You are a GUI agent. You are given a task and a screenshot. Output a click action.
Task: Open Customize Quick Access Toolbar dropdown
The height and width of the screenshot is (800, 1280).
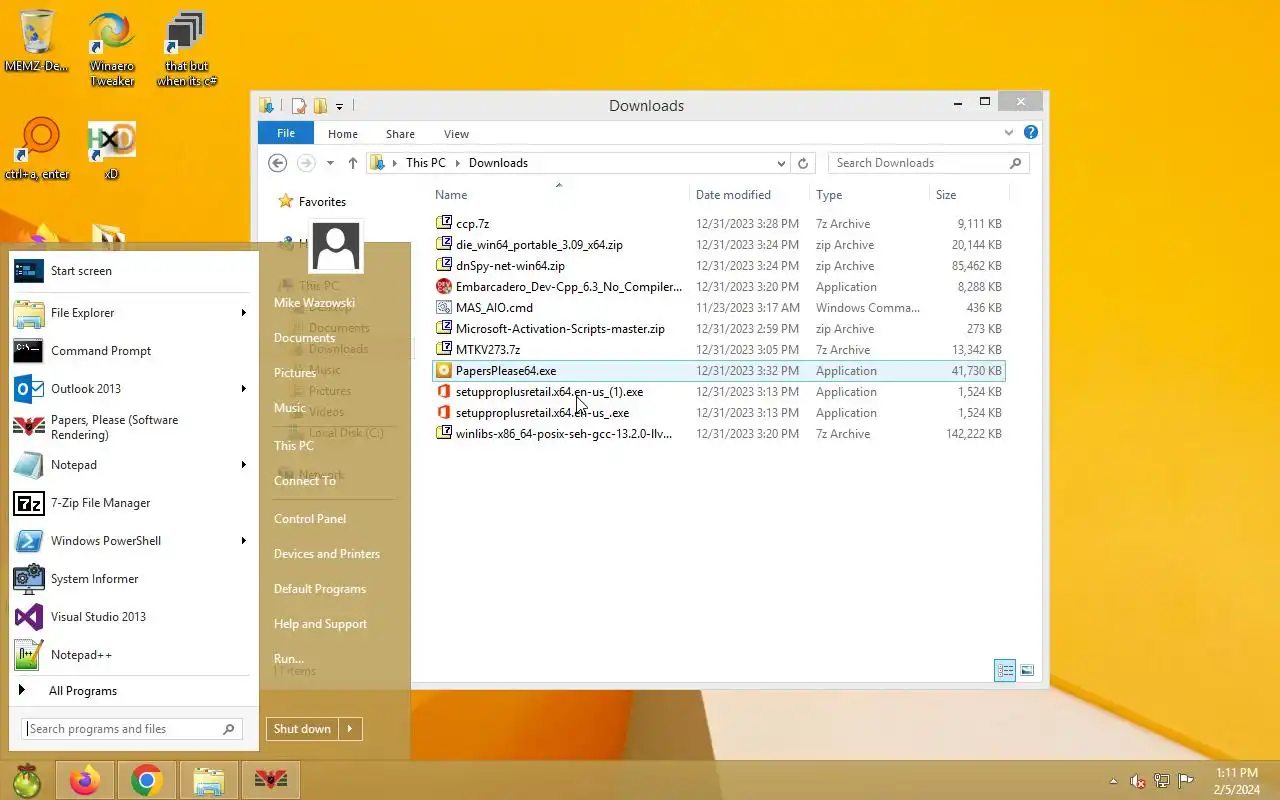(x=340, y=106)
